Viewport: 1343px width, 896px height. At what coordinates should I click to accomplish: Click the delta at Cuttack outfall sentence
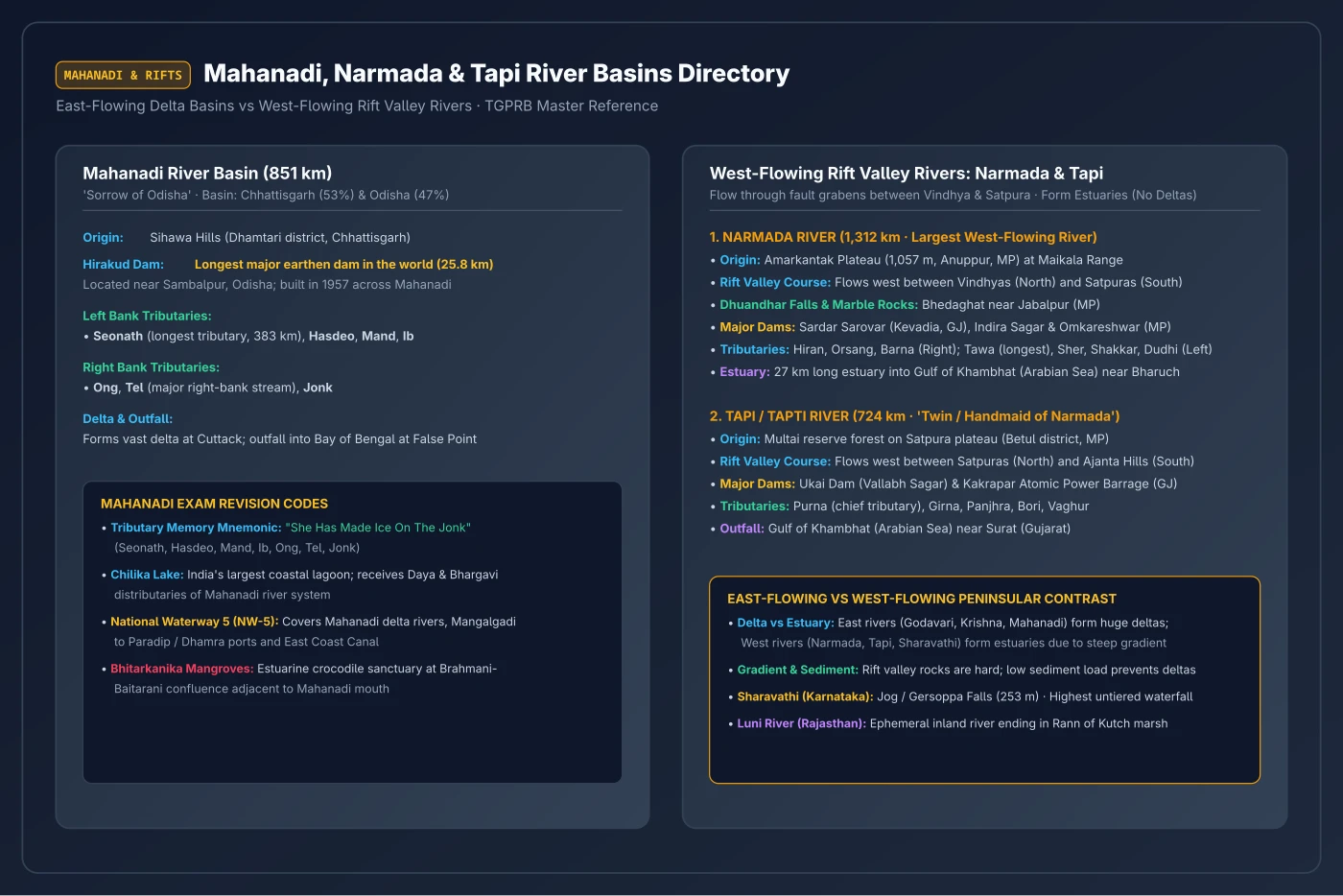click(x=280, y=439)
